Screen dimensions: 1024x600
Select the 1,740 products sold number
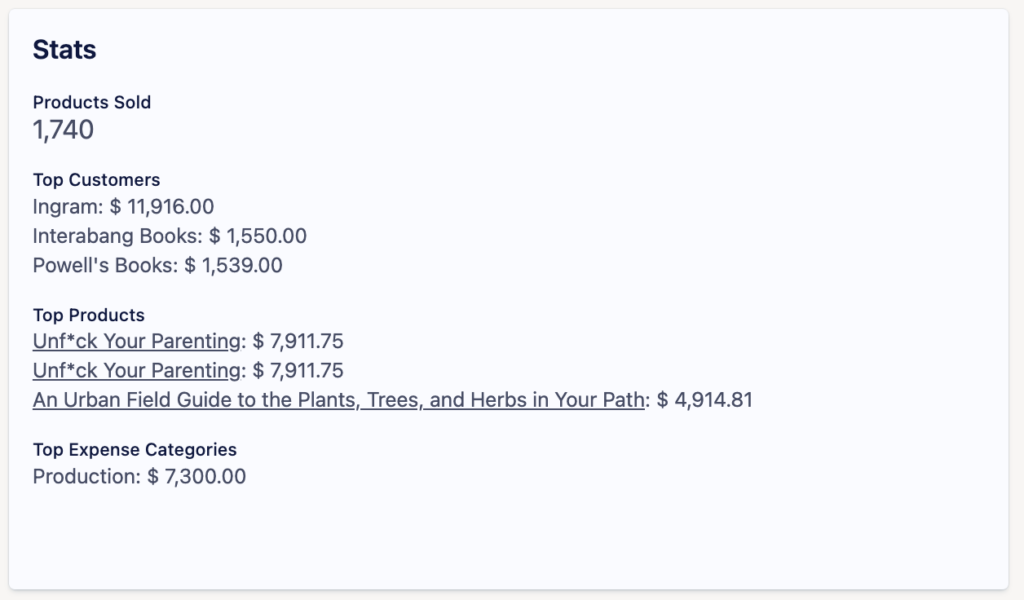[63, 130]
